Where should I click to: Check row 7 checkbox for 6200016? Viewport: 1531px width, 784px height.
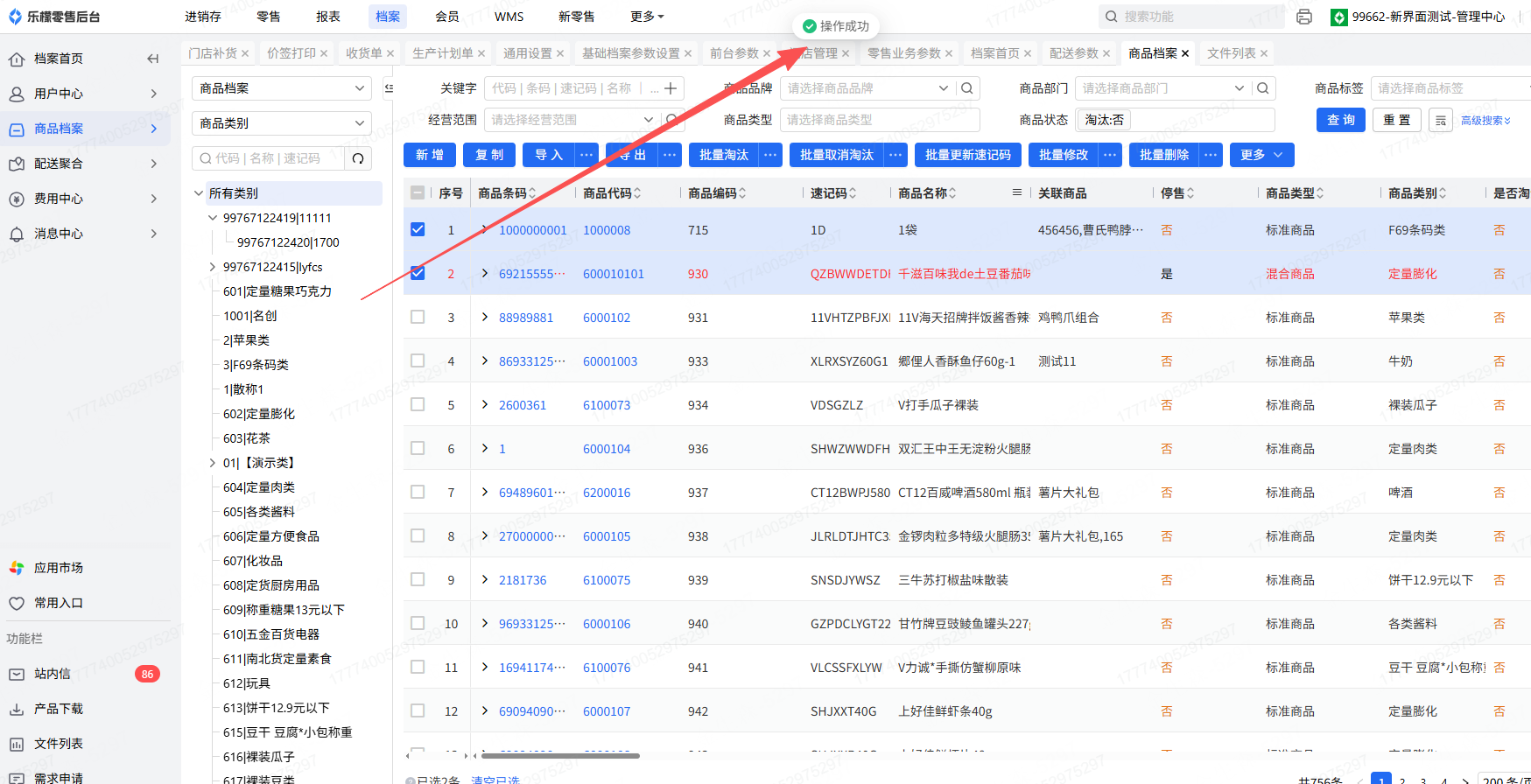pyautogui.click(x=418, y=492)
